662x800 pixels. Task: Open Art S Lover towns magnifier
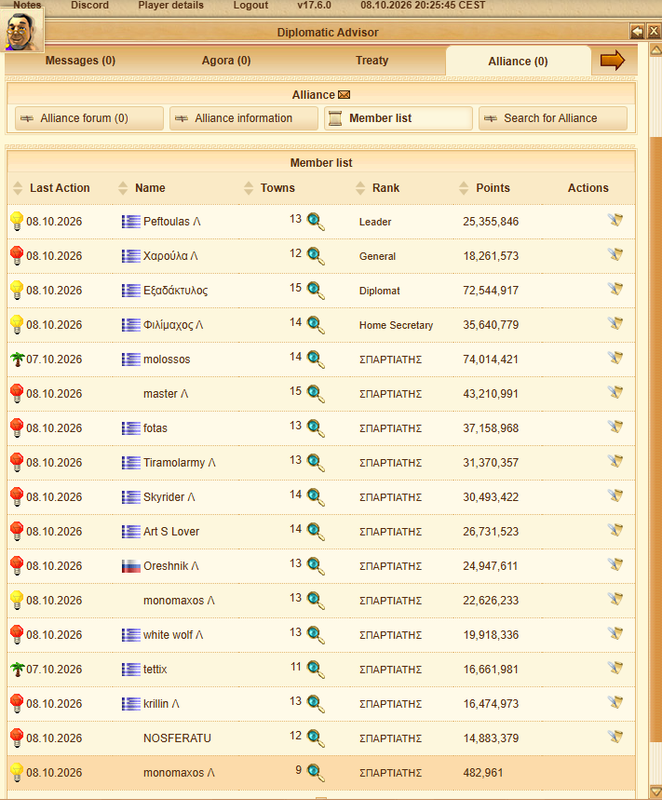click(x=316, y=532)
